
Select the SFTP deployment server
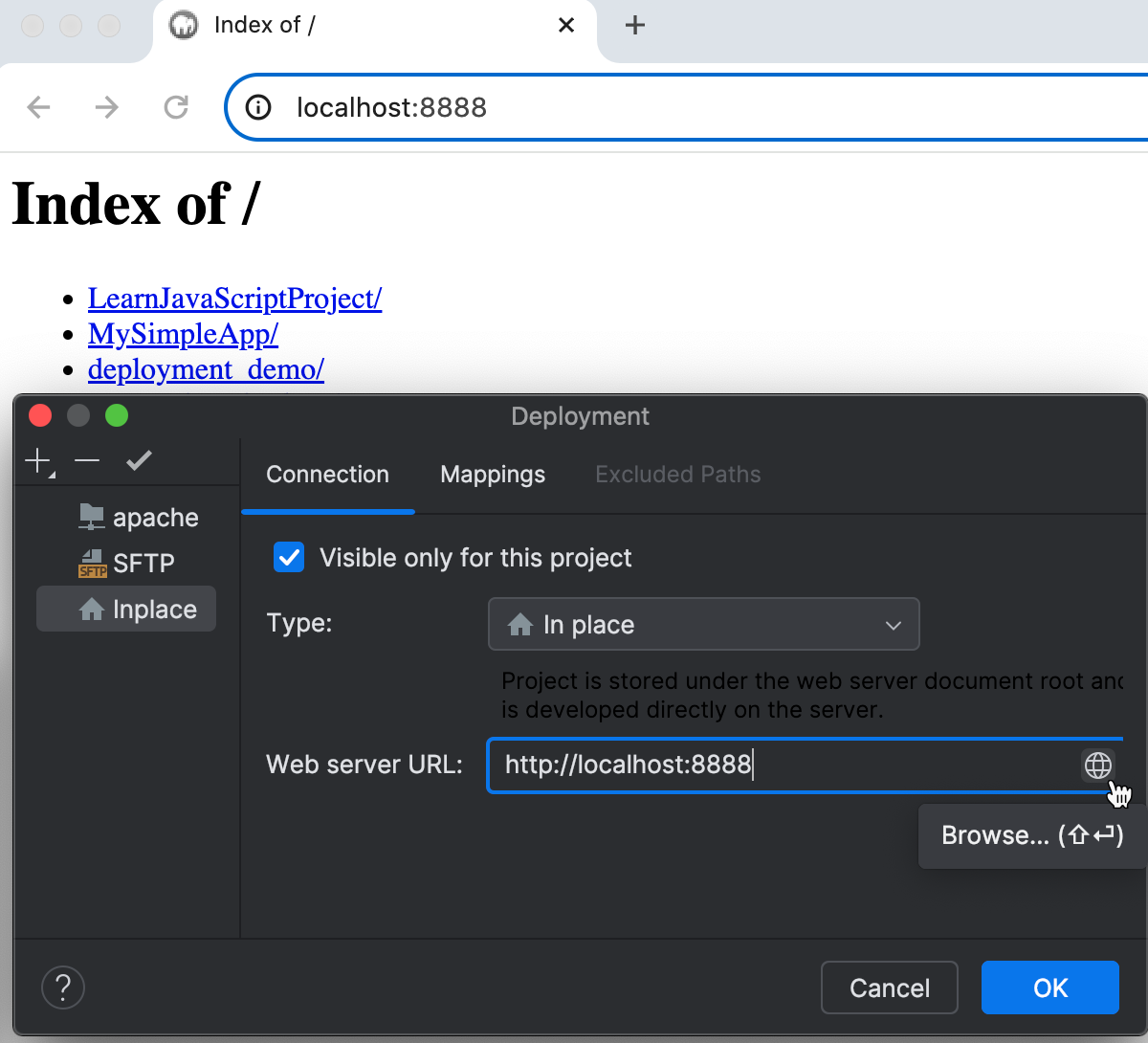tap(143, 563)
